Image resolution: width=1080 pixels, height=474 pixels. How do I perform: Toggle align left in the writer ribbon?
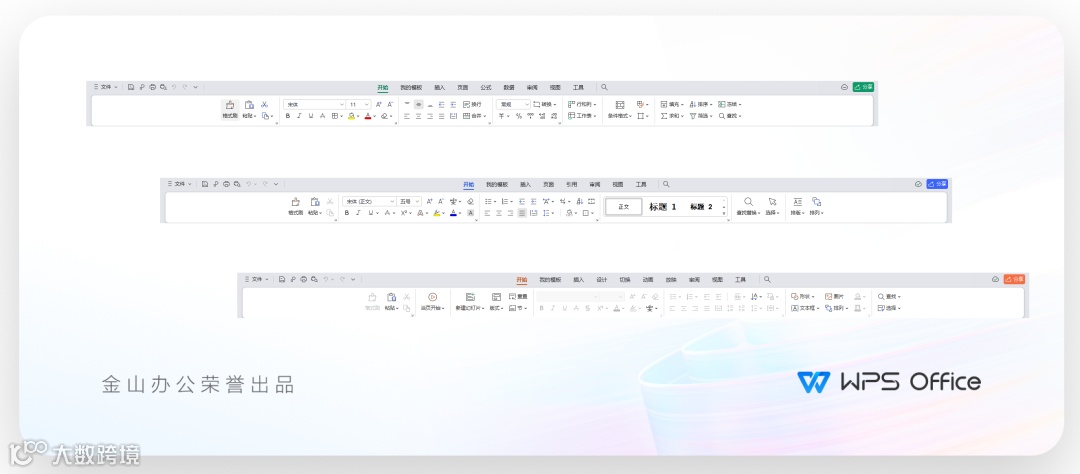(x=486, y=213)
